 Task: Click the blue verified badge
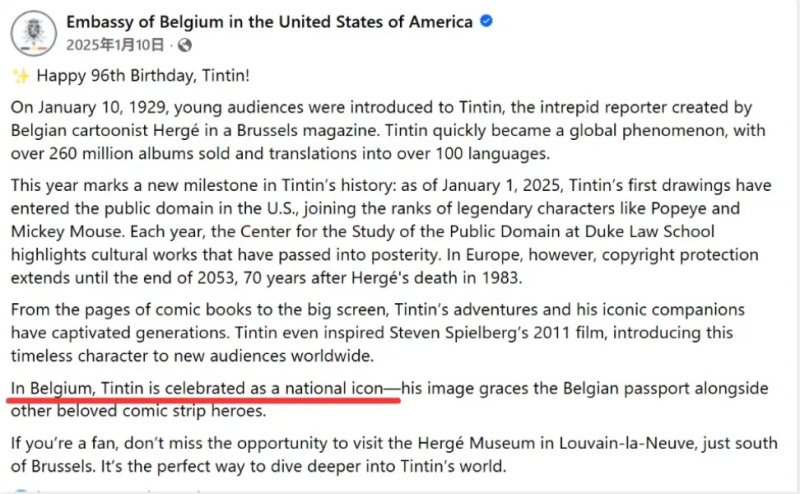[x=486, y=22]
